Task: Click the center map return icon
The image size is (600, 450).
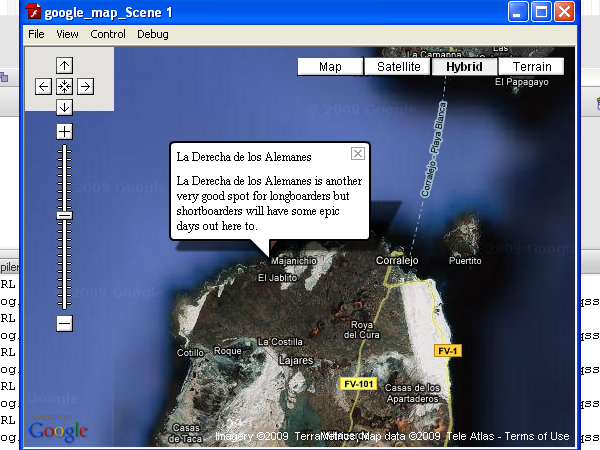Action: coord(64,86)
